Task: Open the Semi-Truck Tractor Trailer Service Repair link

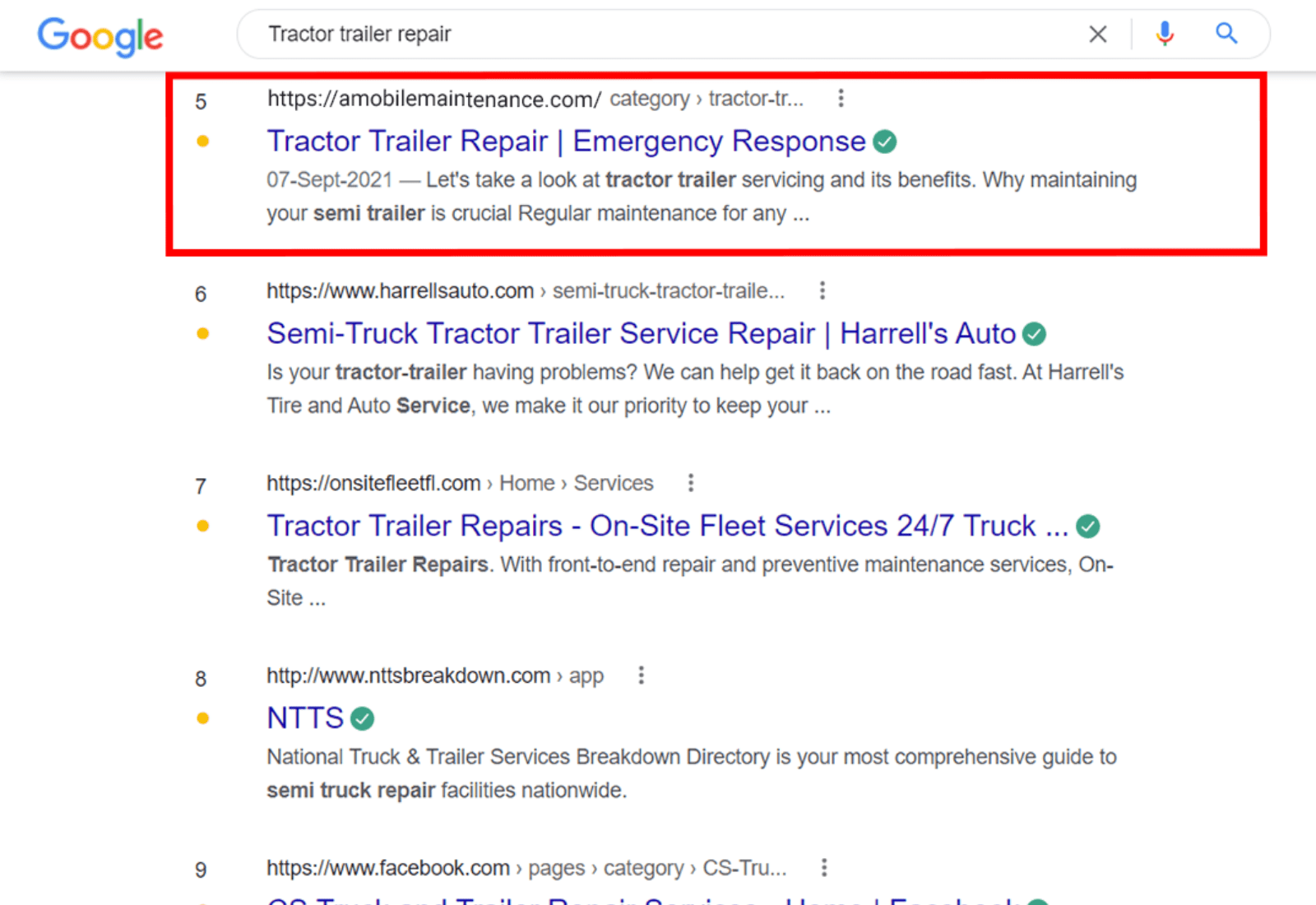Action: 641,333
